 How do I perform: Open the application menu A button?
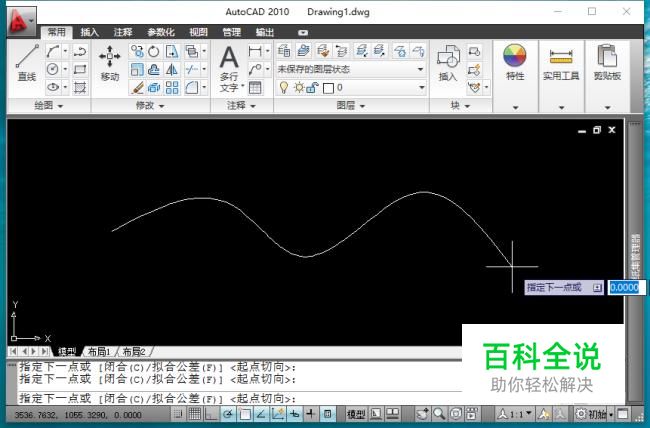pyautogui.click(x=22, y=21)
